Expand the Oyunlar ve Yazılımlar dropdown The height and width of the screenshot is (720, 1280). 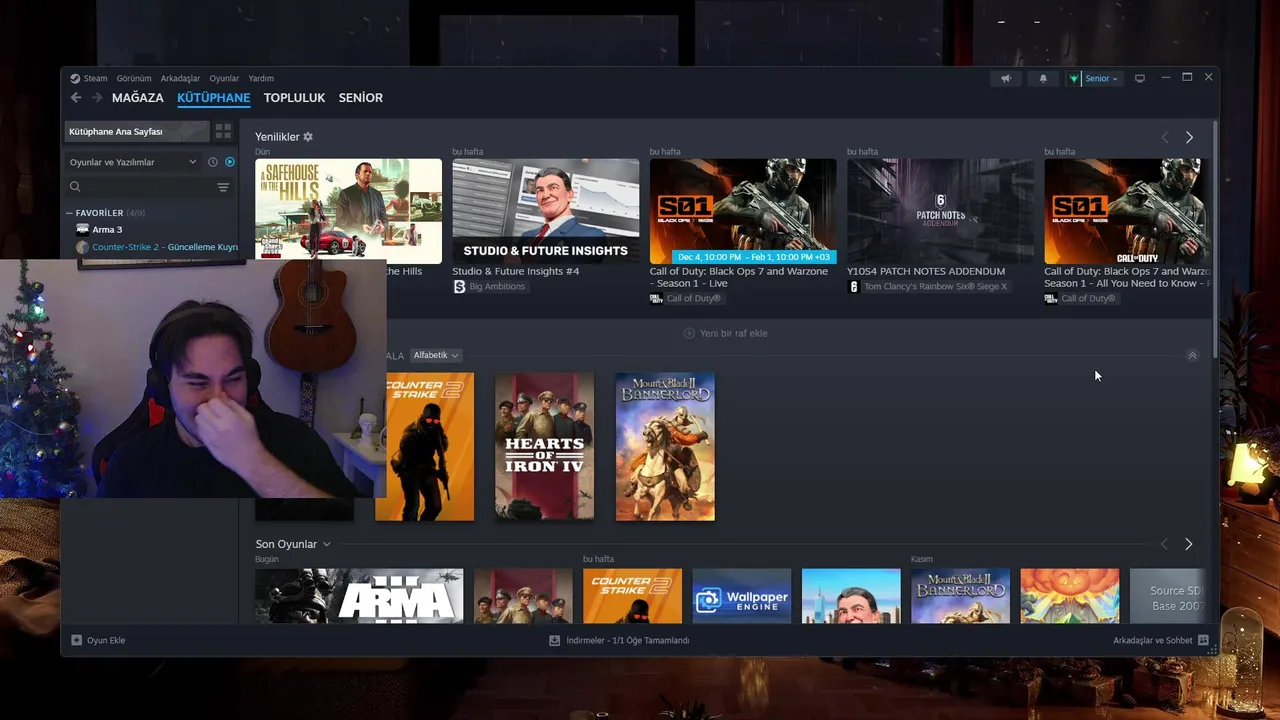click(x=132, y=162)
